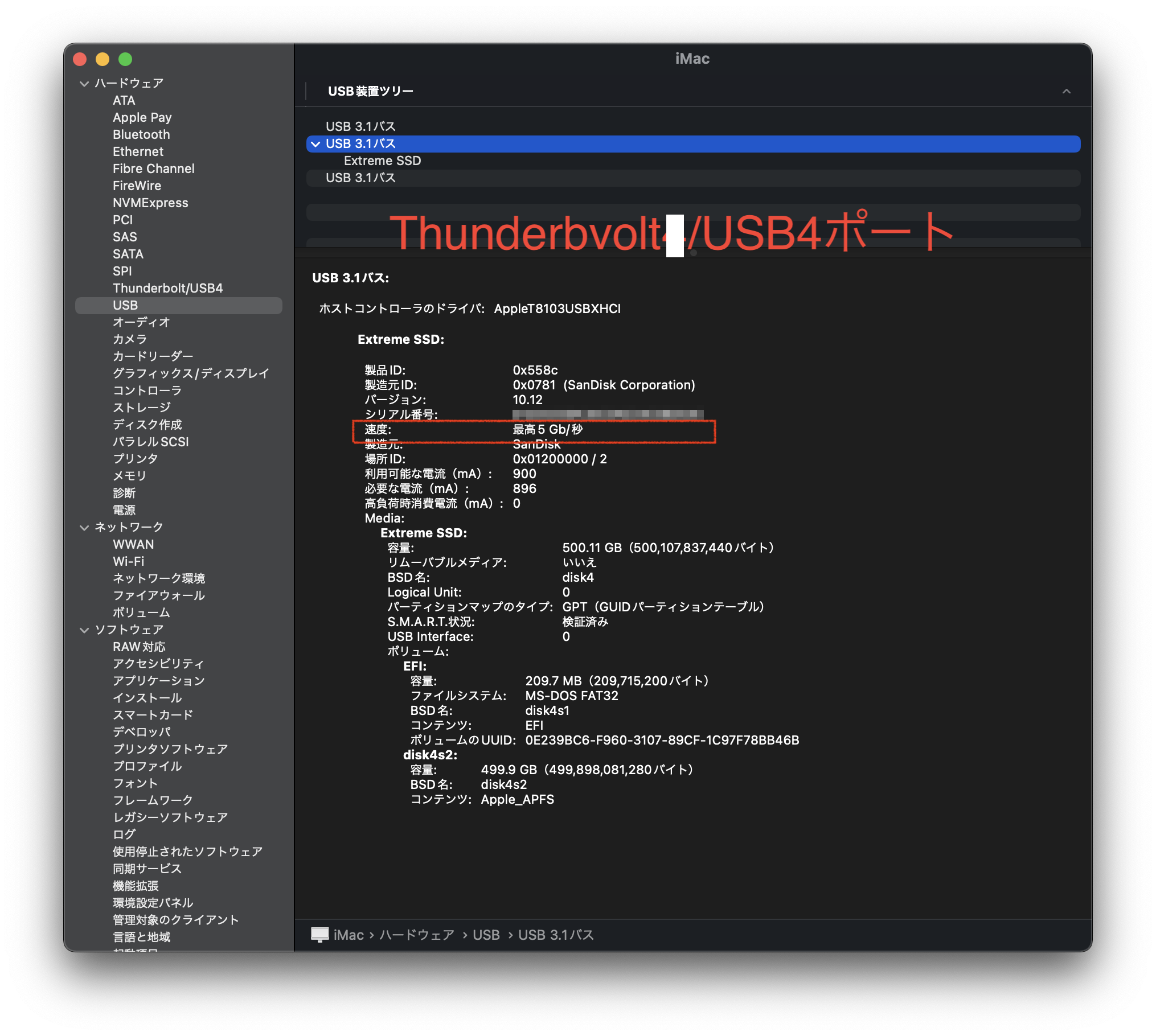The height and width of the screenshot is (1036, 1156).
Task: Select Extreme SSD in the device tree
Action: click(382, 161)
